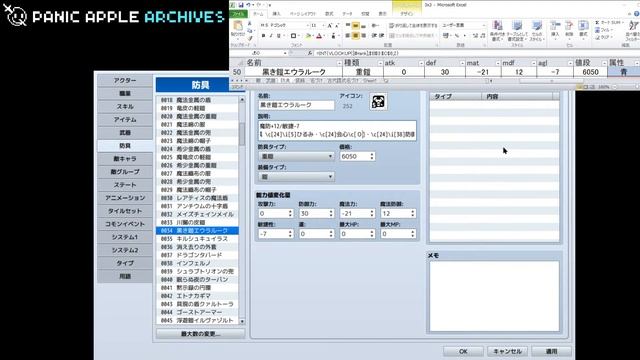Open Cell Styles gallery in Excel ribbon

click(x=537, y=31)
